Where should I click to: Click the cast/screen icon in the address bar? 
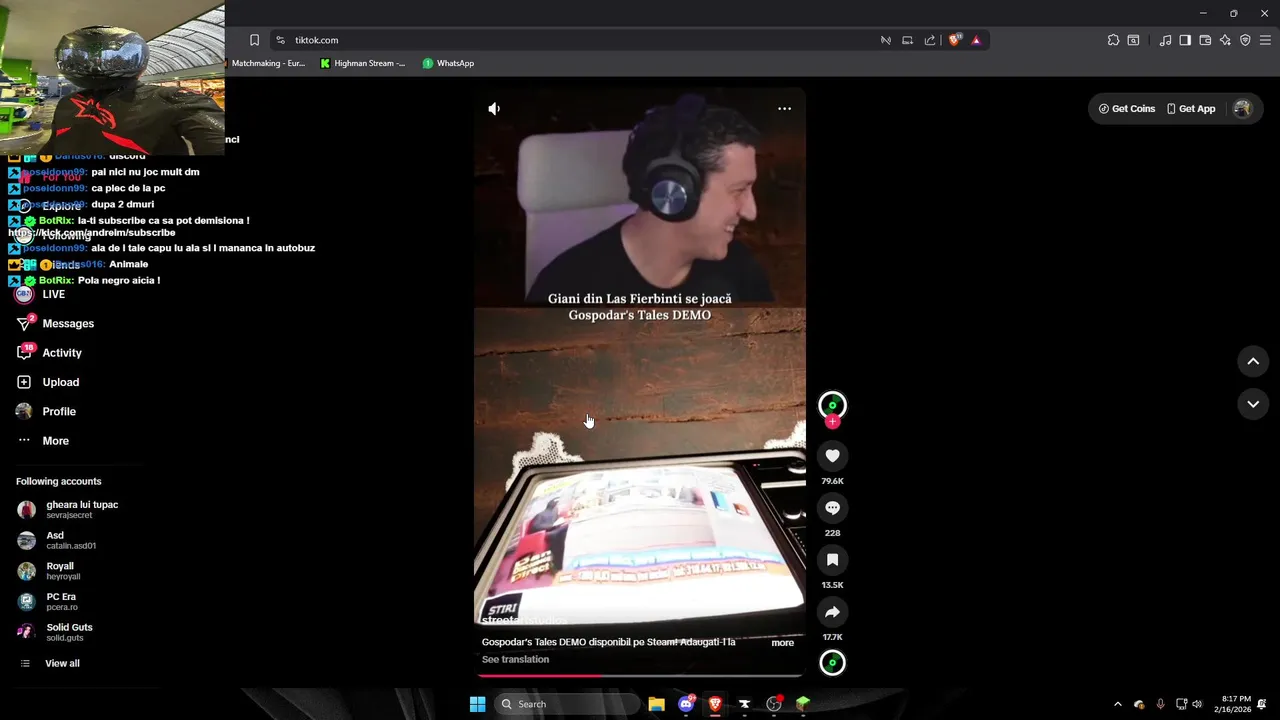click(907, 40)
